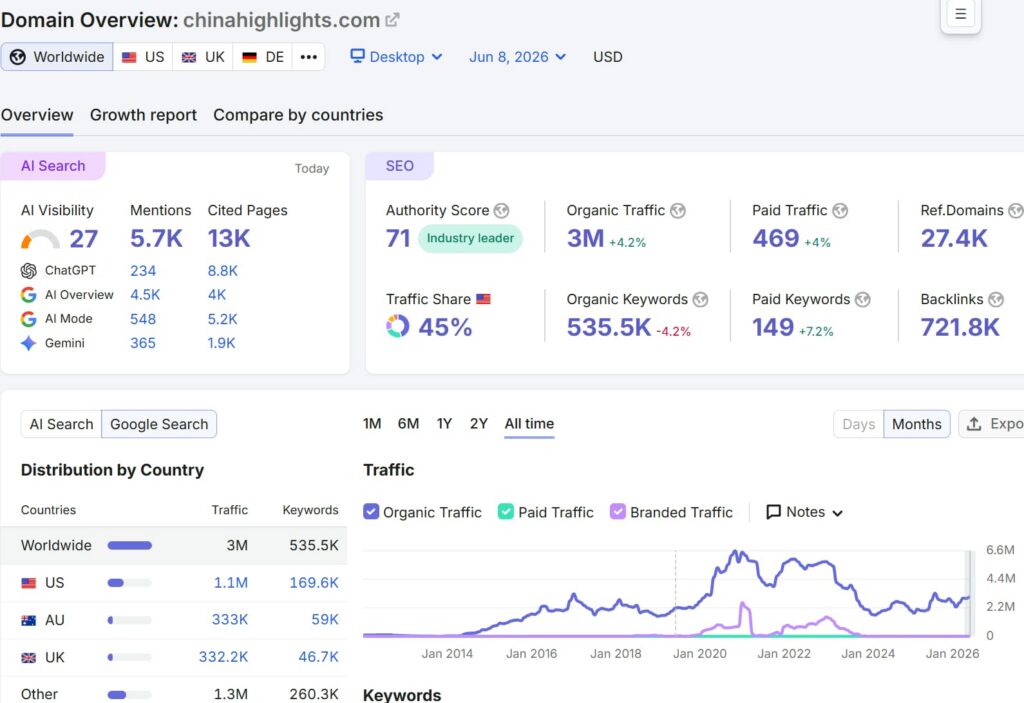Click the German flag in region tabs
The width and height of the screenshot is (1024, 703).
point(249,57)
